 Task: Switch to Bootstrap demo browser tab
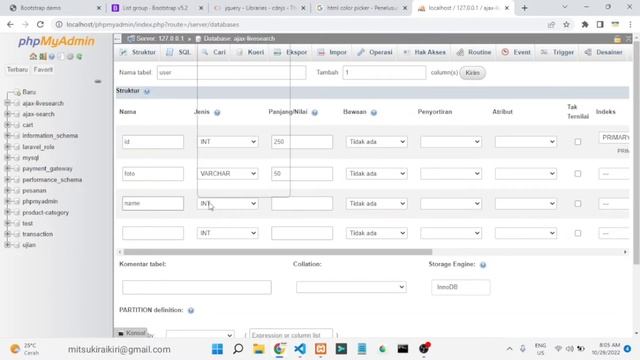(55, 8)
